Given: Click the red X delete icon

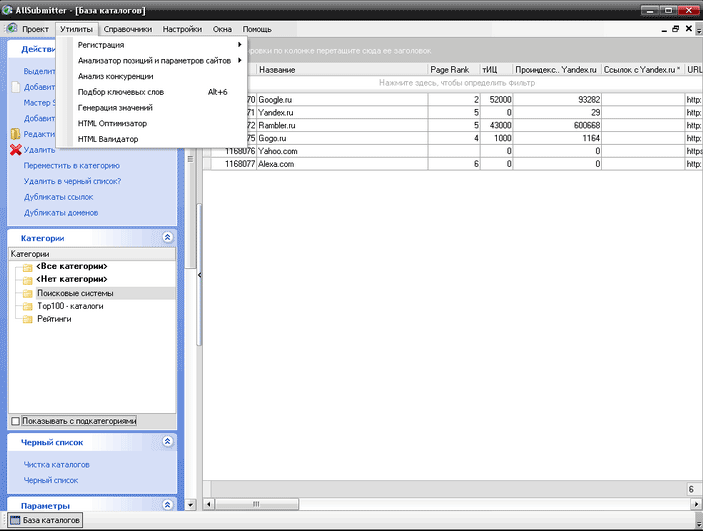Looking at the screenshot, I should pos(16,150).
